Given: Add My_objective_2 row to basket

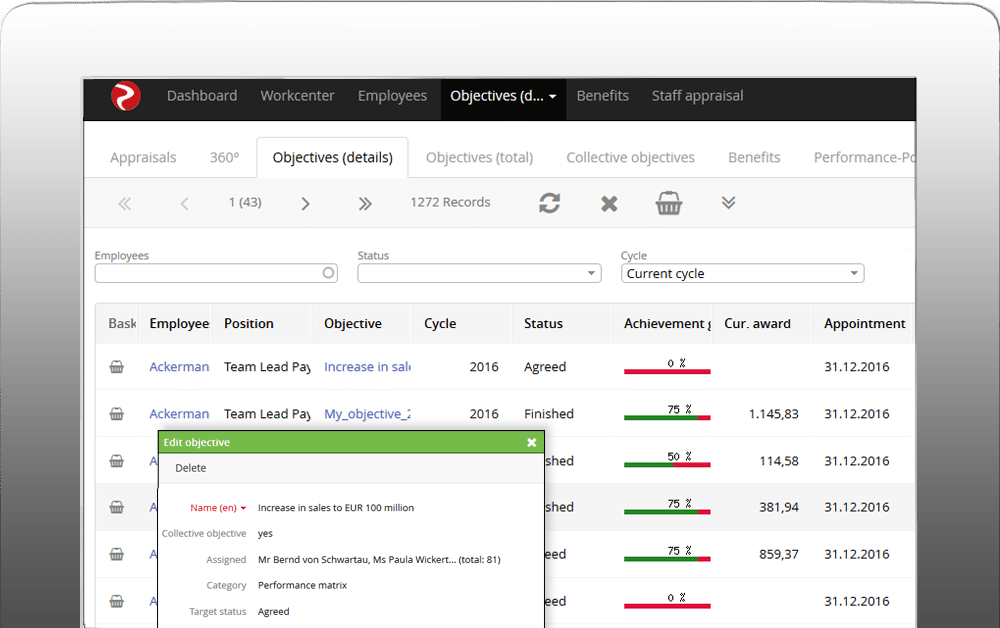Looking at the screenshot, I should click(x=117, y=414).
